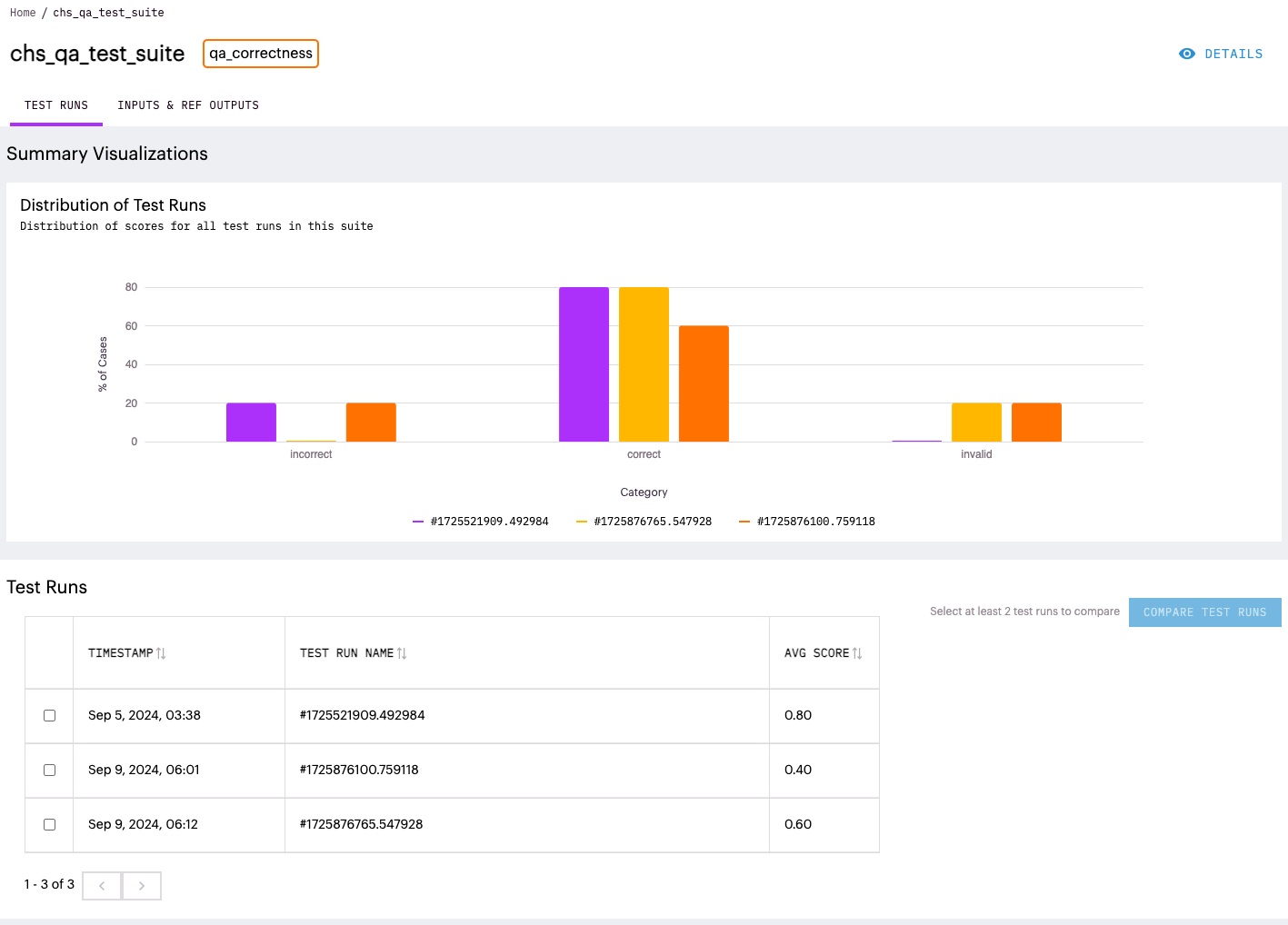Open test run #1725876765.547928 in table
The width and height of the screenshot is (1288, 925).
pyautogui.click(x=362, y=824)
